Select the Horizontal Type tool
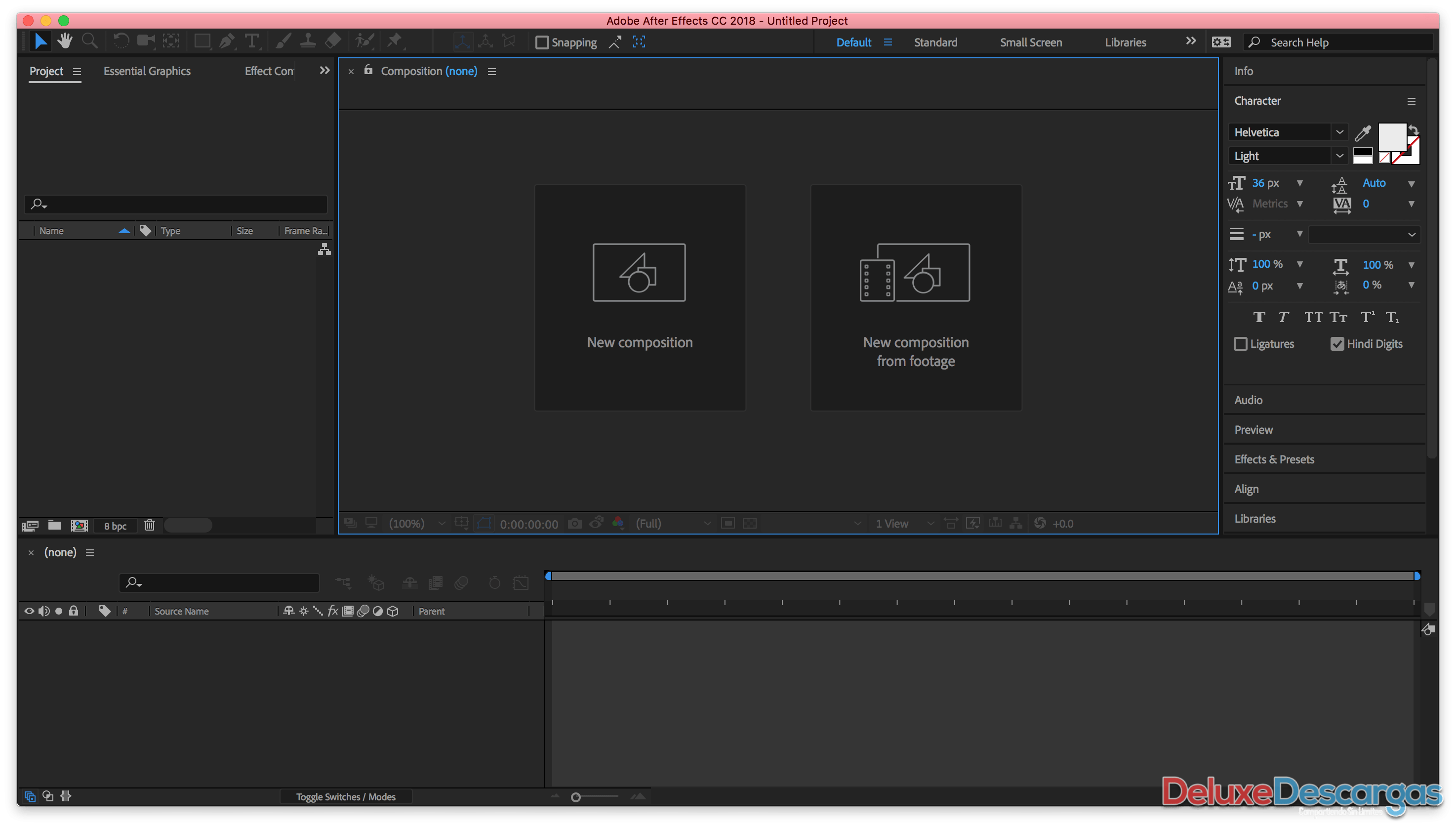The width and height of the screenshot is (1456, 827). (x=251, y=41)
